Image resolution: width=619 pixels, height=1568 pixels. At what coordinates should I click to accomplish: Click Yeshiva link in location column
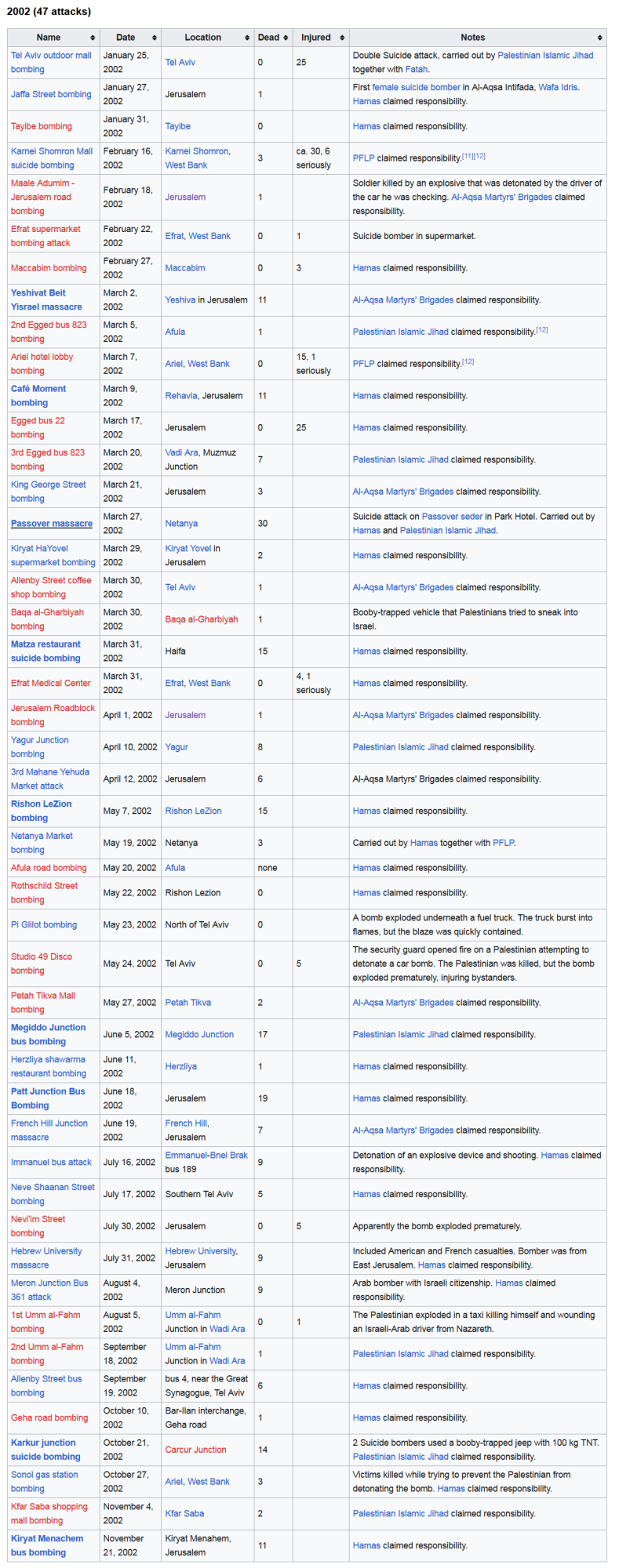180,300
